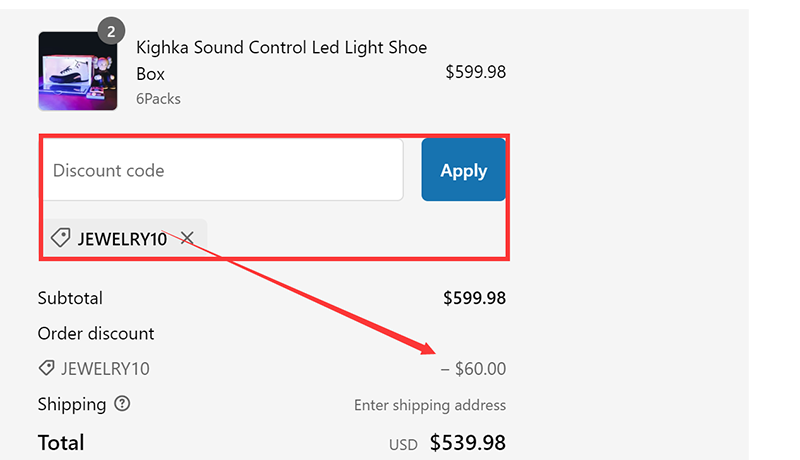Open the Shipping help question mark icon
This screenshot has width=800, height=460.
[122, 404]
